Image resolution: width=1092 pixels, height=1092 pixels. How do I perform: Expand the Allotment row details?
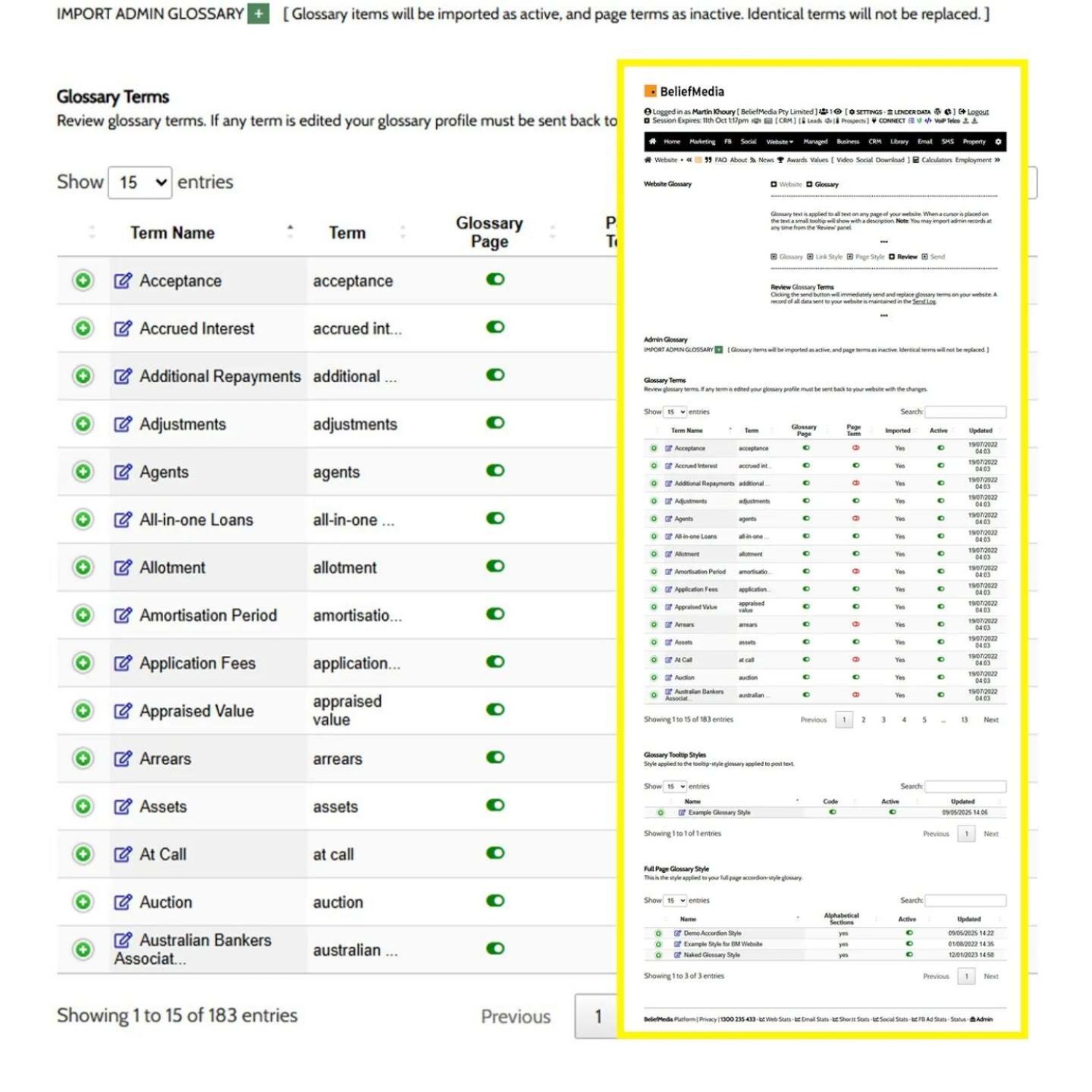tap(83, 567)
